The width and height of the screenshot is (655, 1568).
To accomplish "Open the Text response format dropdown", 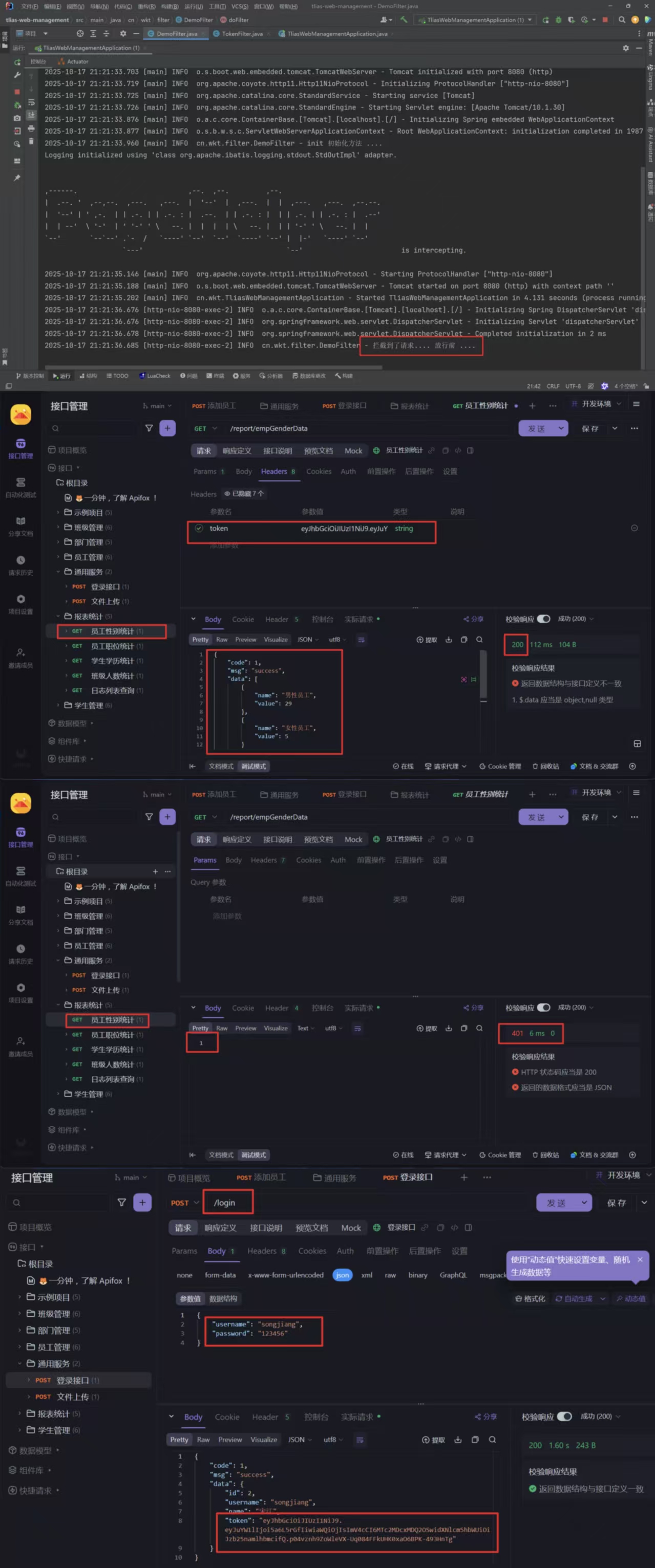I will 306,1028.
